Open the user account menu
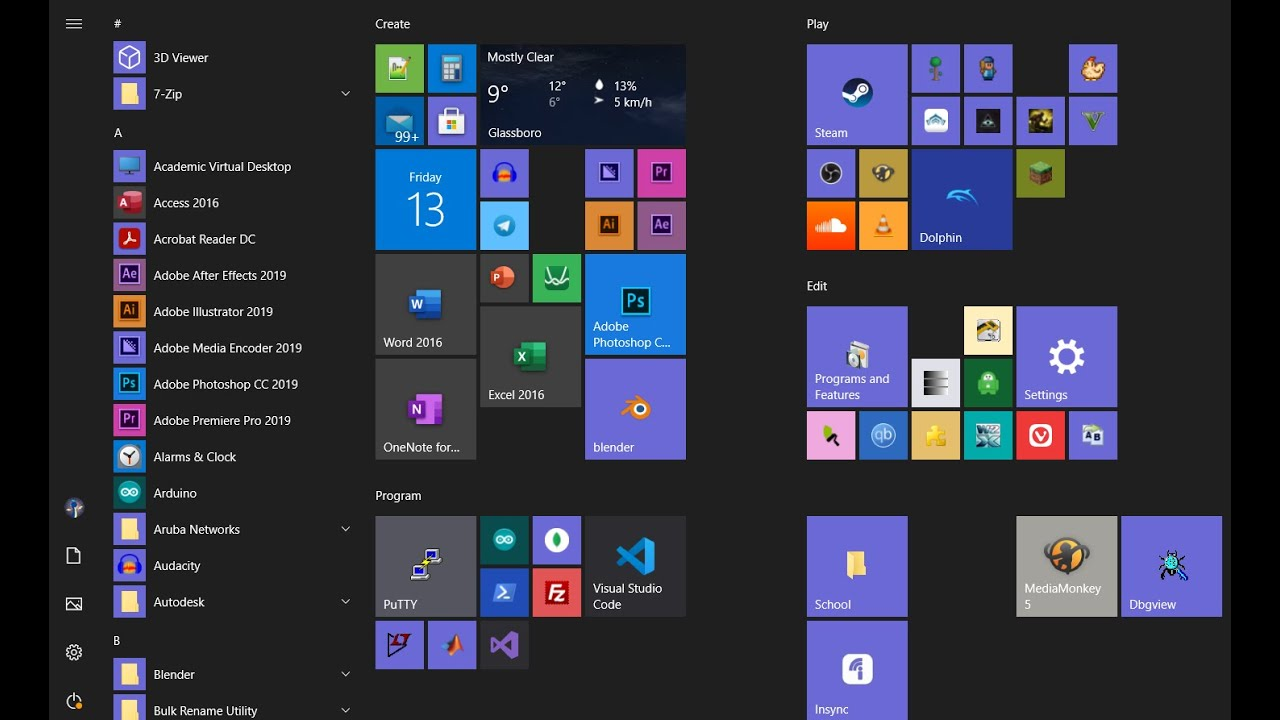 [74, 508]
